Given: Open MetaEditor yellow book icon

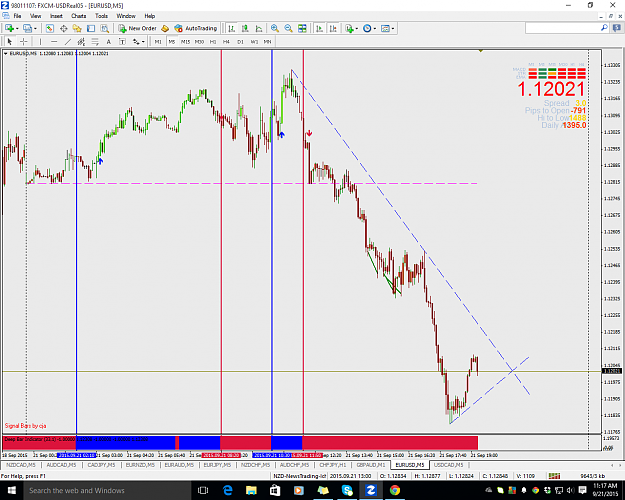Looking at the screenshot, I should [165, 28].
